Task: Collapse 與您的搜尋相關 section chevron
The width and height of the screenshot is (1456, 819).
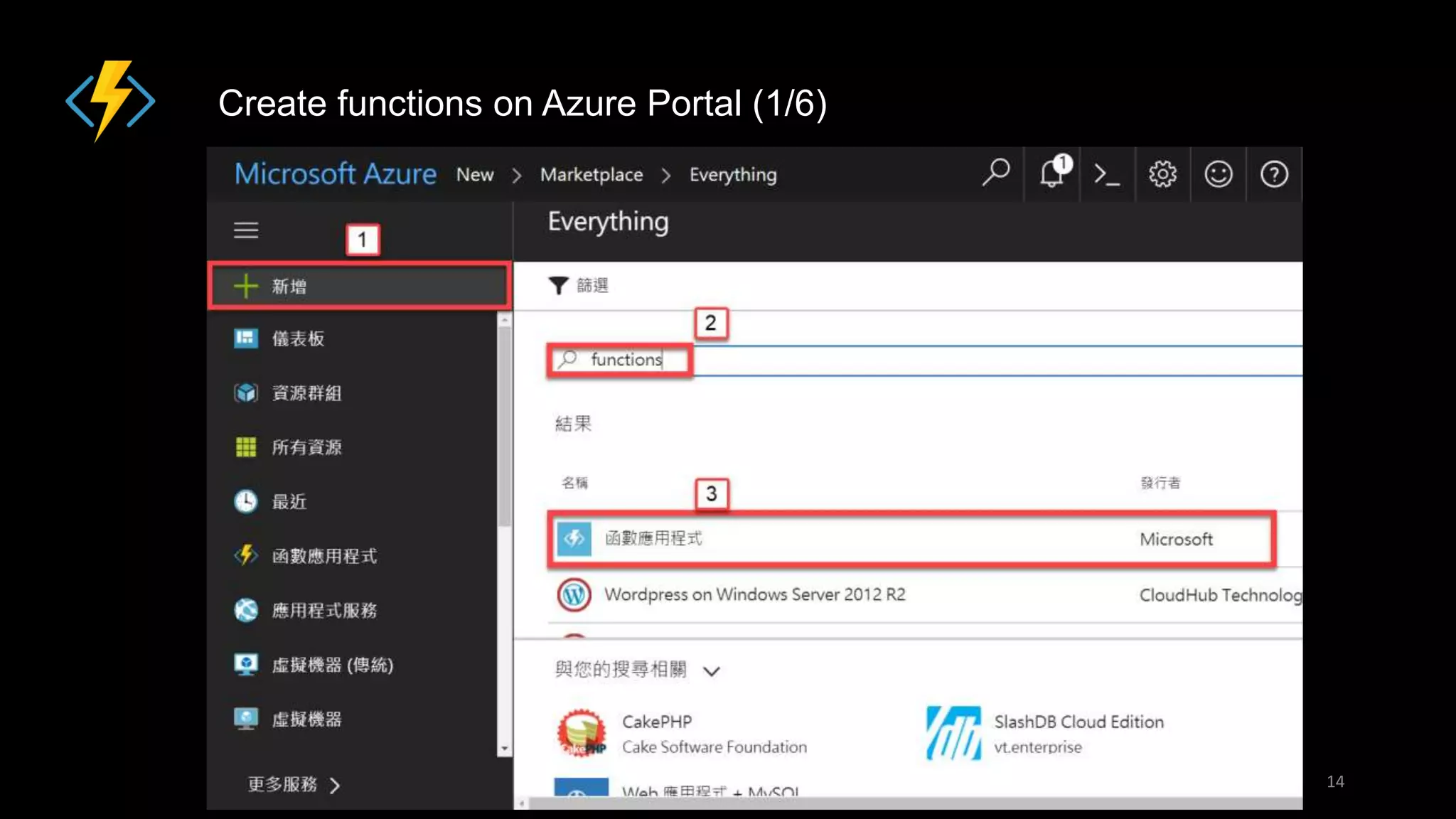Action: 712,670
